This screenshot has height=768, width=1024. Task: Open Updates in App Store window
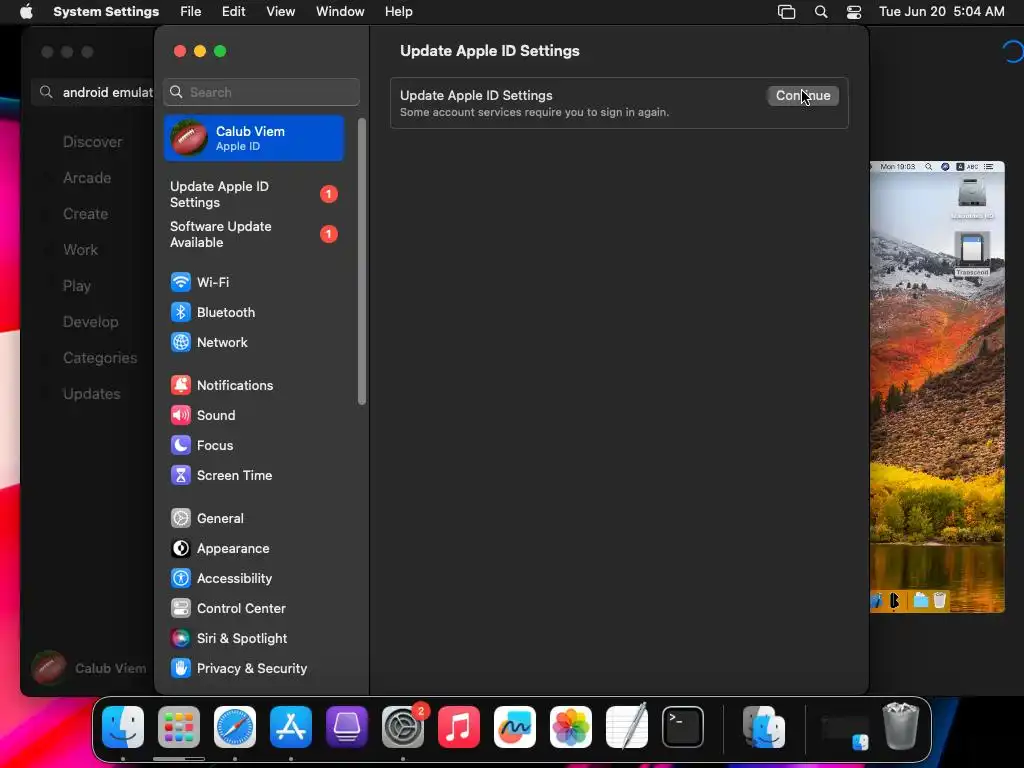(x=91, y=394)
